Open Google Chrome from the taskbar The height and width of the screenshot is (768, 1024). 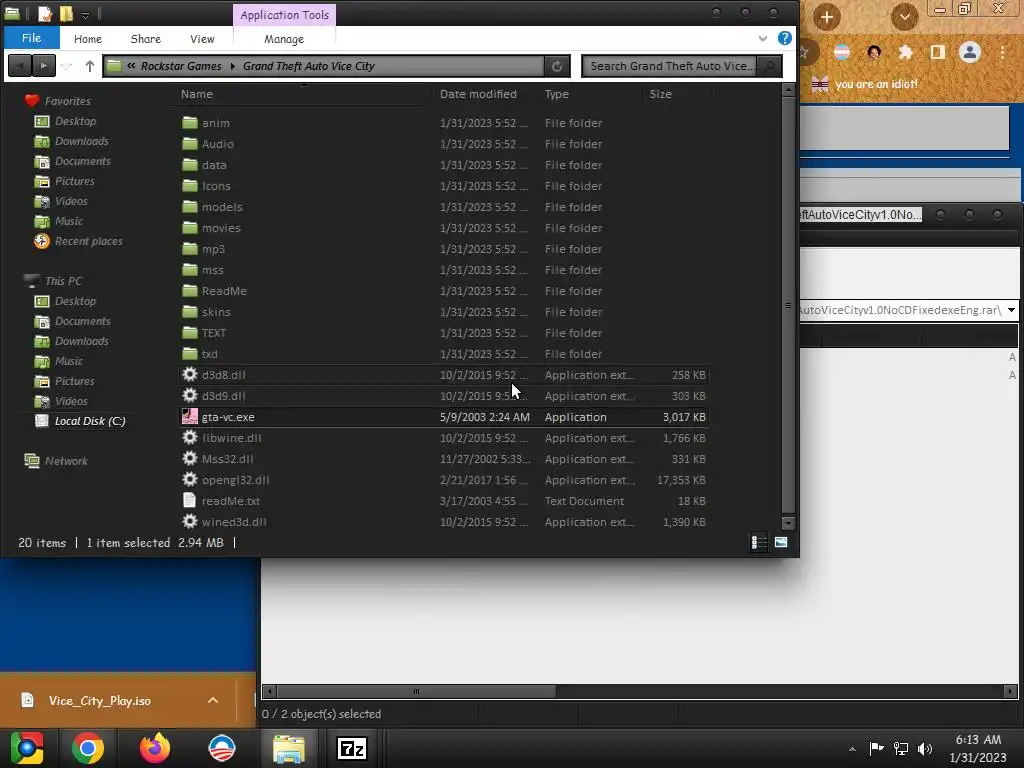tap(88, 748)
